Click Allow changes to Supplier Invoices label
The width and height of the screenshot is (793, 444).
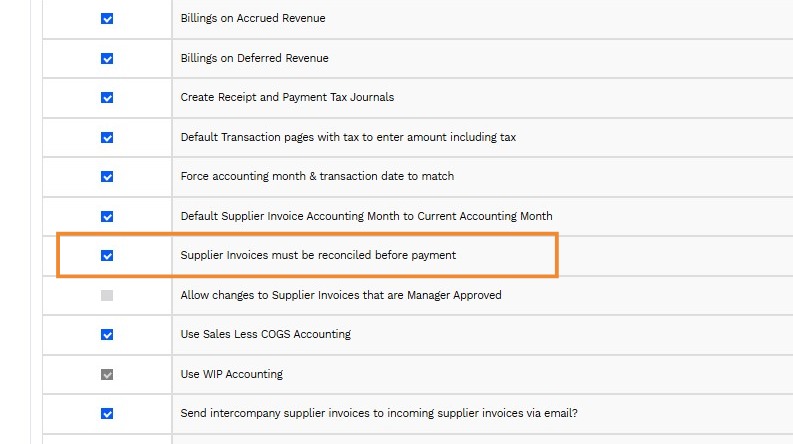coord(341,295)
